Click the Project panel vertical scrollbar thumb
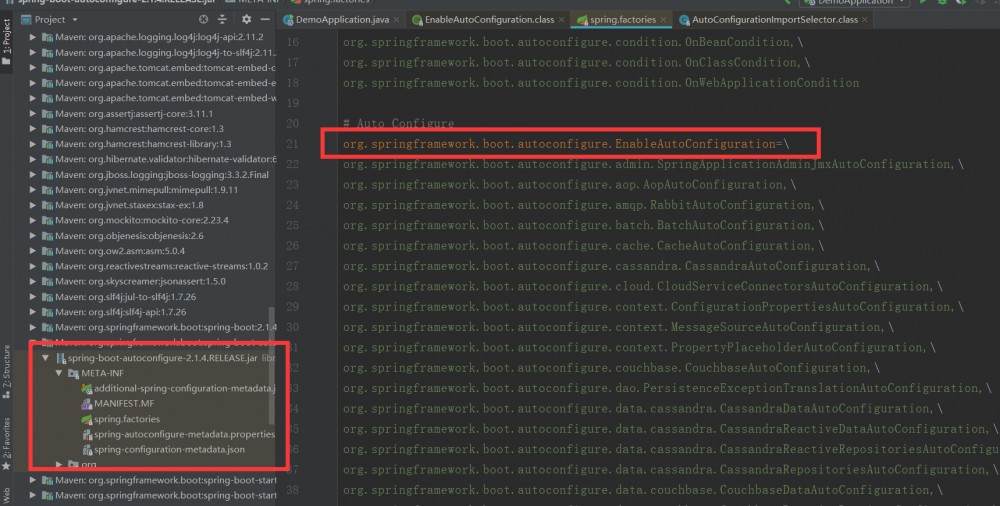The height and width of the screenshot is (506, 1000). click(272, 366)
